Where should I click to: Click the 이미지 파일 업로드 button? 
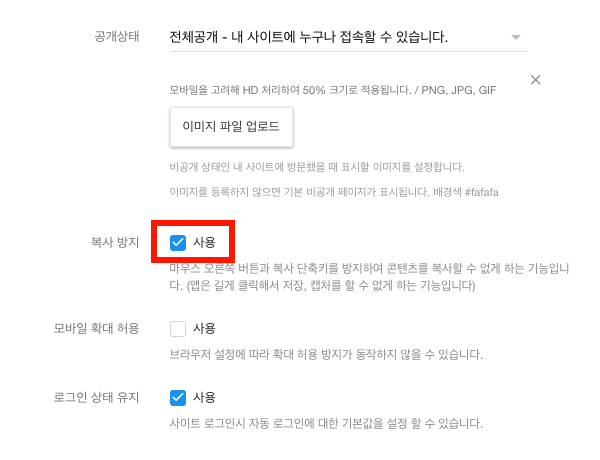[231, 127]
